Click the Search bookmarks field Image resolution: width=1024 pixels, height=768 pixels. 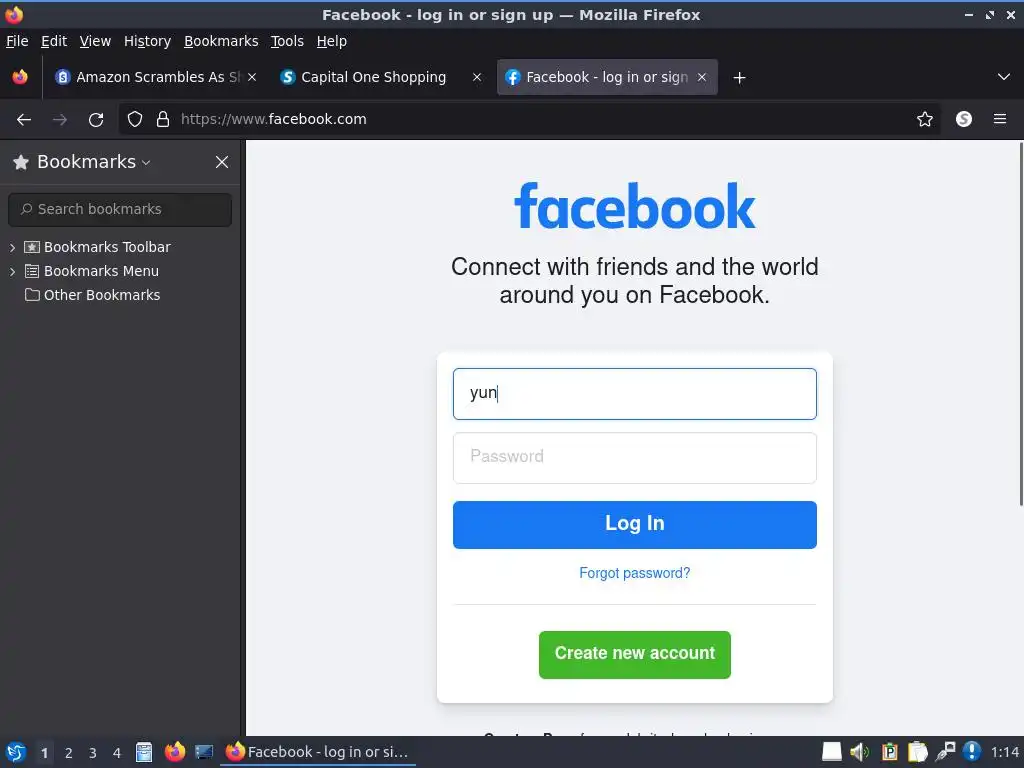120,210
